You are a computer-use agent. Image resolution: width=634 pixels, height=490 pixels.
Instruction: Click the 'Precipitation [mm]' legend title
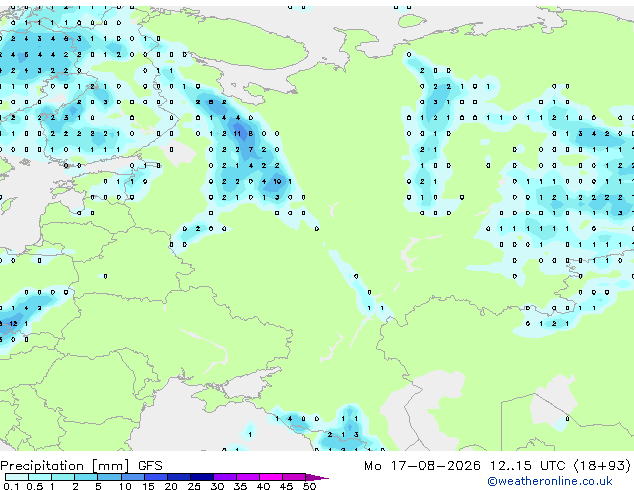tap(65, 466)
